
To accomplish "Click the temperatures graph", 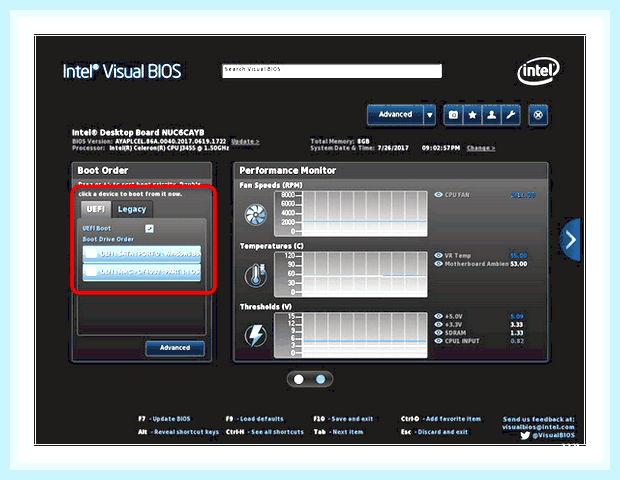I will [x=351, y=274].
